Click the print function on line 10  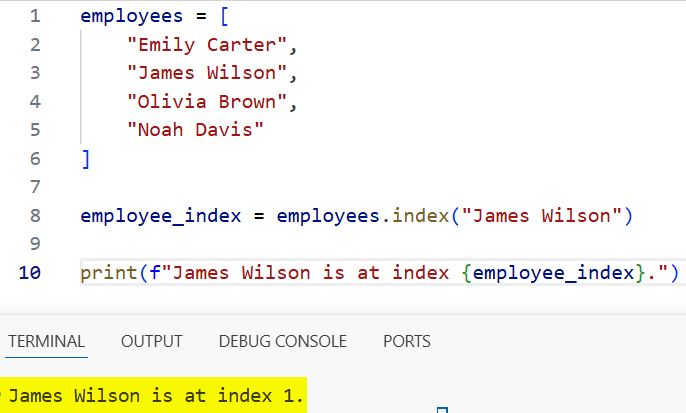(109, 273)
